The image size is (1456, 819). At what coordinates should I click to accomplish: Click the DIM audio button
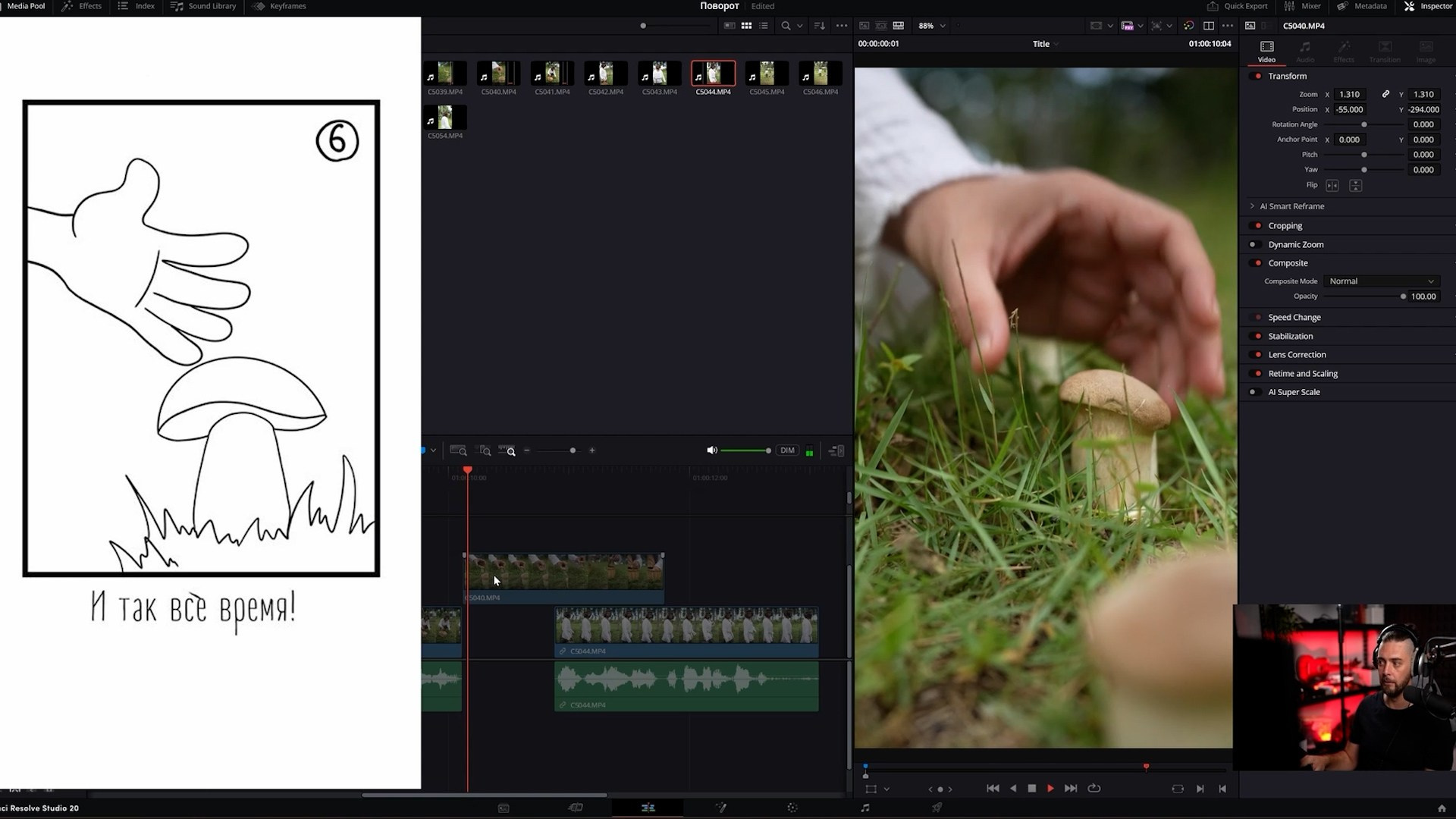787,450
